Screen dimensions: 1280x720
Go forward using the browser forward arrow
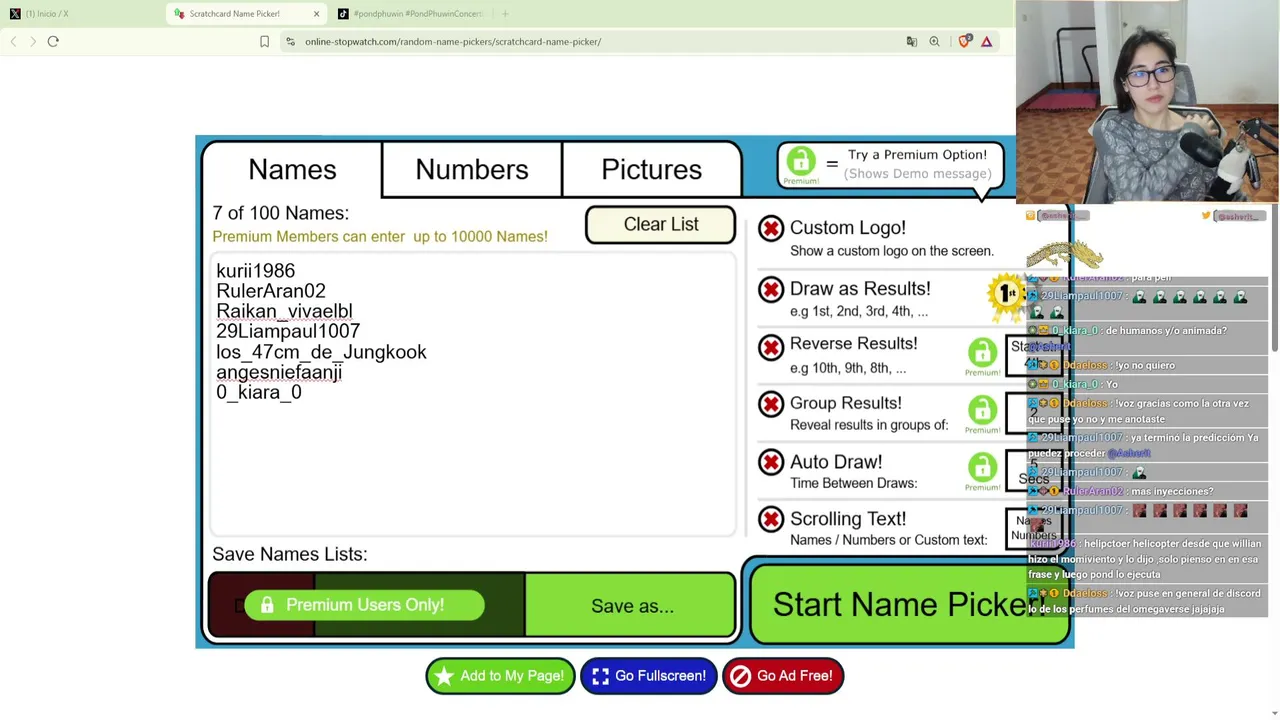tap(32, 41)
